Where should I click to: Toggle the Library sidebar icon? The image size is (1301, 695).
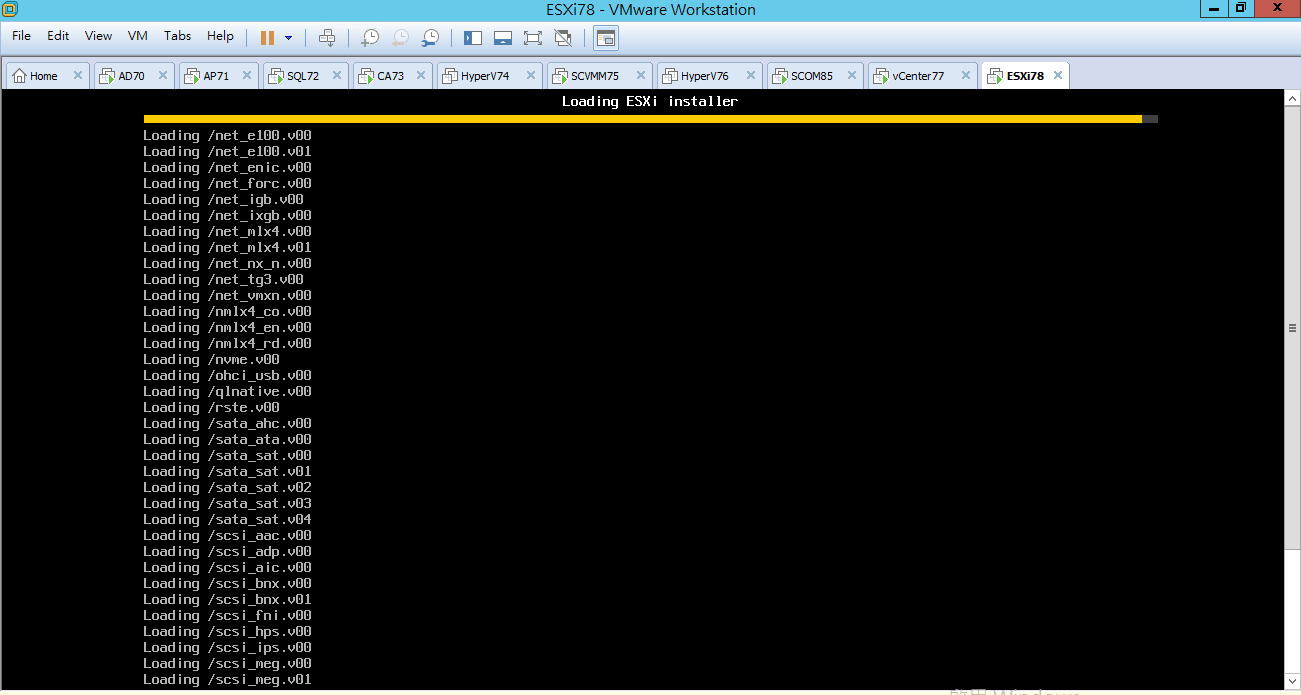(x=473, y=38)
